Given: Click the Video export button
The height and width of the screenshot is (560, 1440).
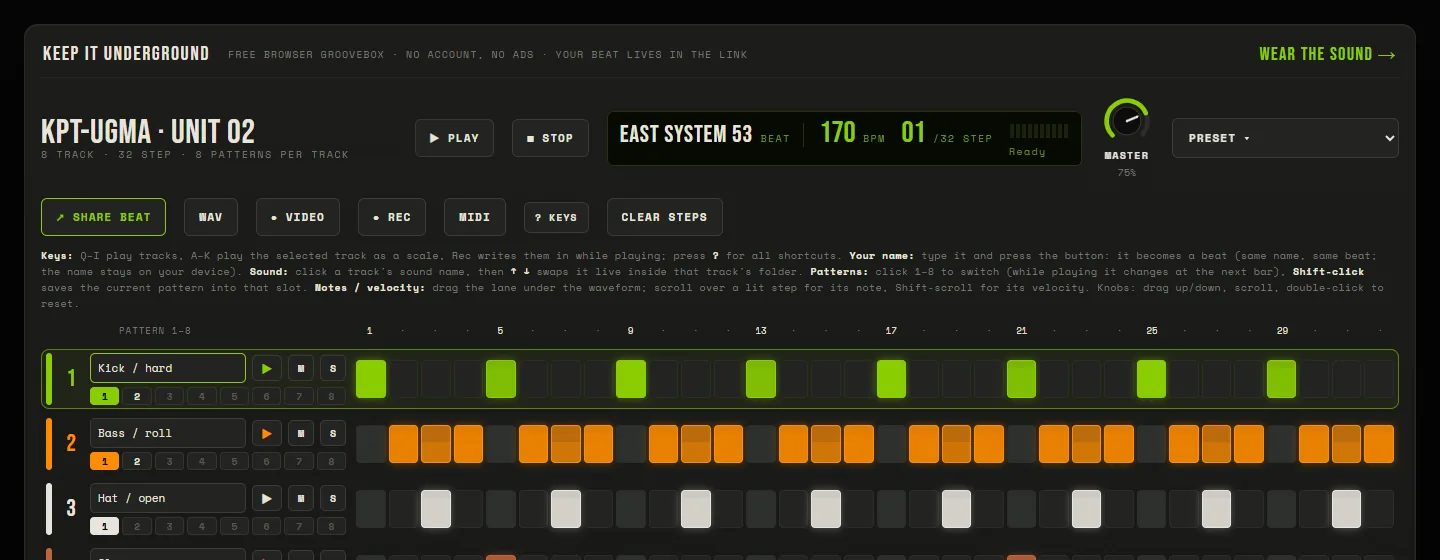Looking at the screenshot, I should pos(298,217).
